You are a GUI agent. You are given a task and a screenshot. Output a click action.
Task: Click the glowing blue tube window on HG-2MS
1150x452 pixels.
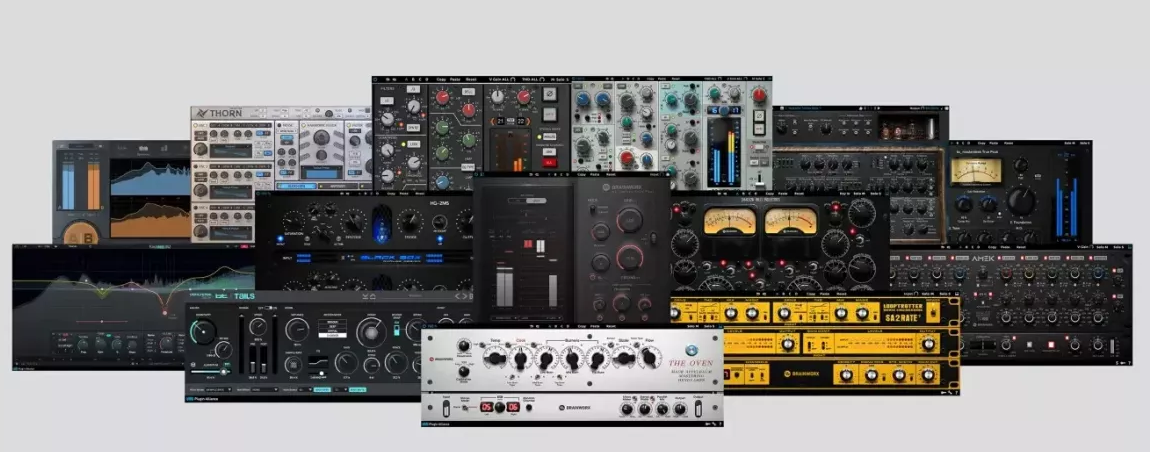(x=381, y=224)
